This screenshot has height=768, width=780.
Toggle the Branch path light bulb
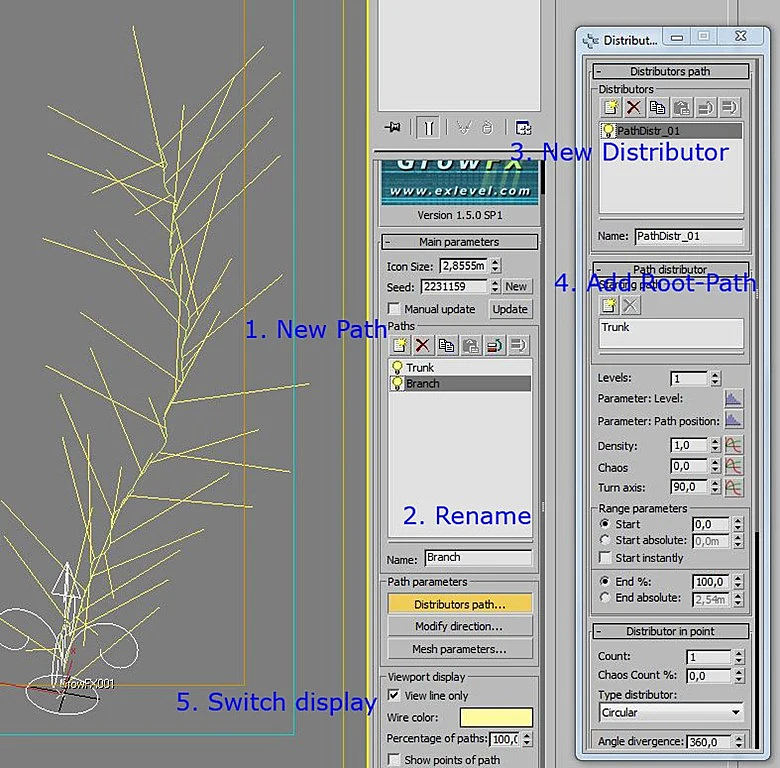(x=397, y=384)
